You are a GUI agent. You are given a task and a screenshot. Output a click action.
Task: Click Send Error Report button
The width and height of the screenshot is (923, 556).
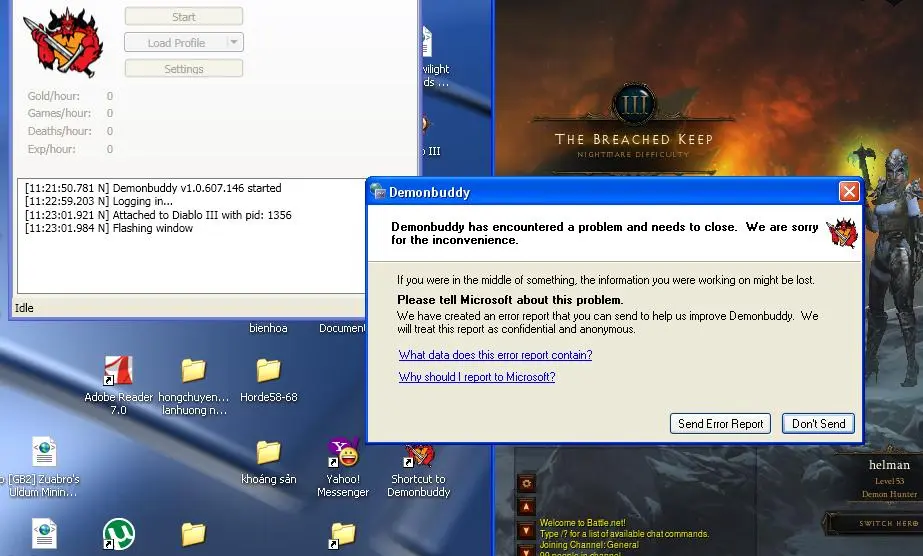[720, 424]
